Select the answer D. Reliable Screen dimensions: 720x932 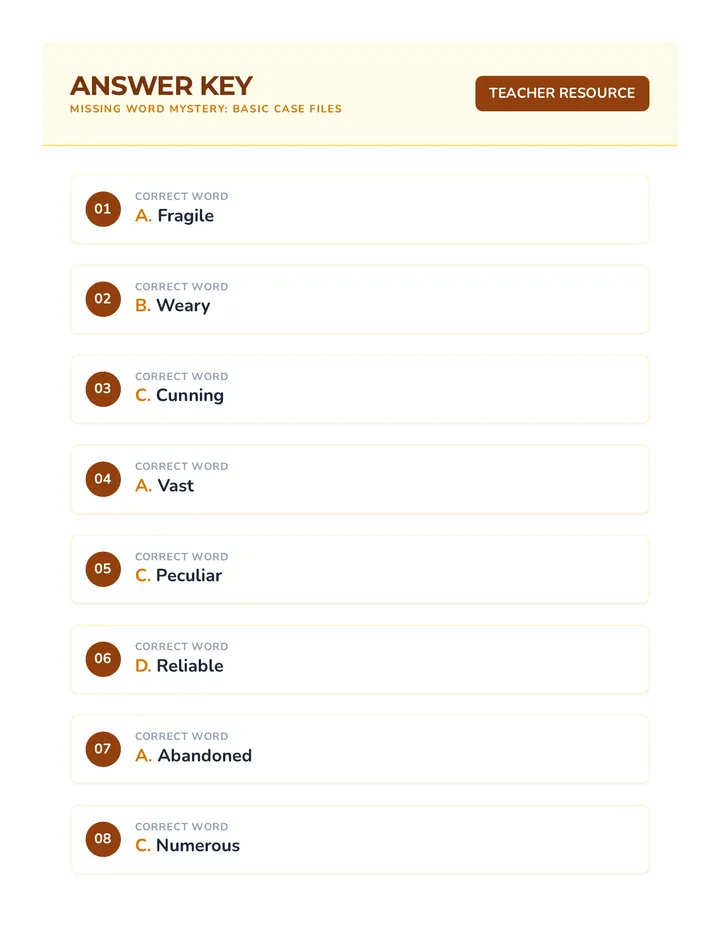pos(179,666)
